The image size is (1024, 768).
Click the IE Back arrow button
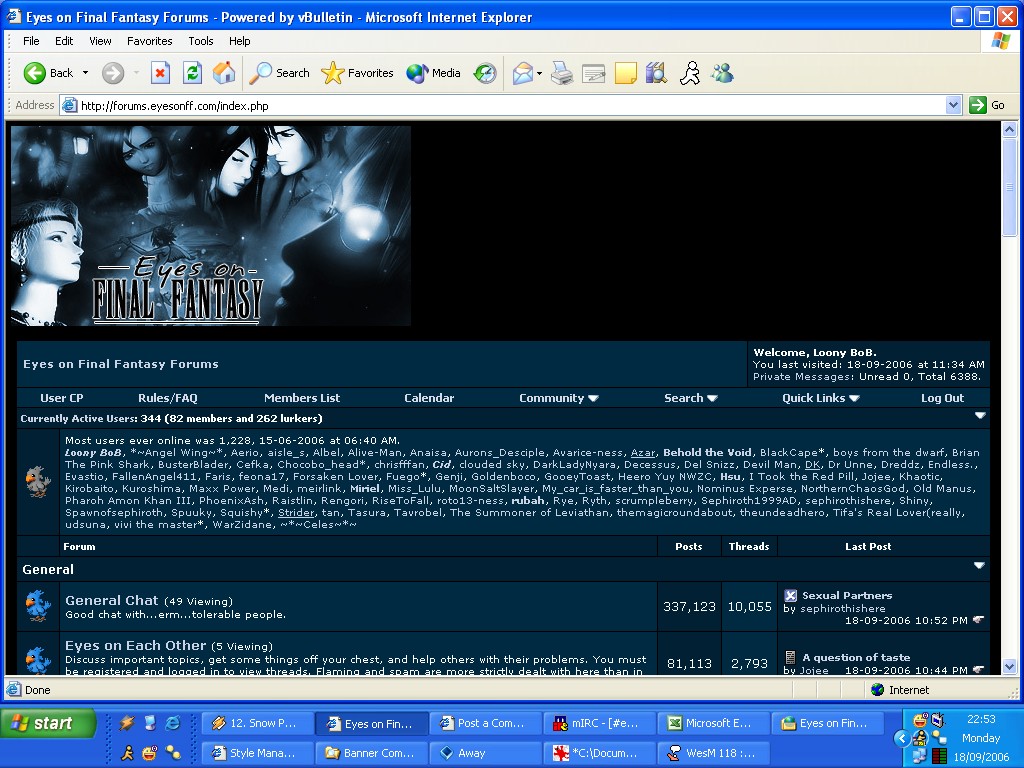(x=48, y=72)
